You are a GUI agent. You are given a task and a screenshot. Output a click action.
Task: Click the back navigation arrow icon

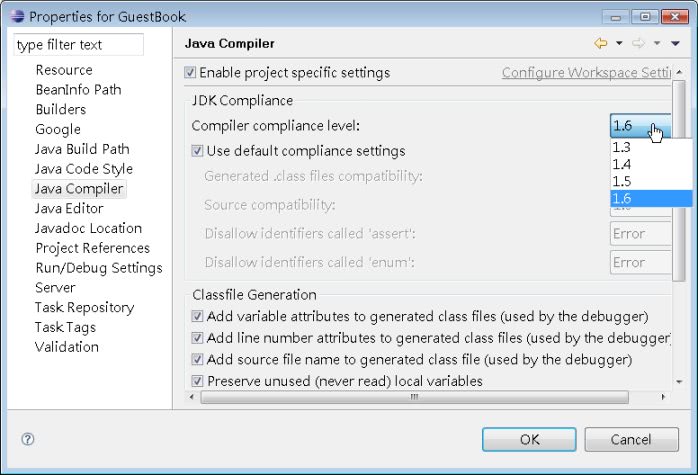point(601,43)
